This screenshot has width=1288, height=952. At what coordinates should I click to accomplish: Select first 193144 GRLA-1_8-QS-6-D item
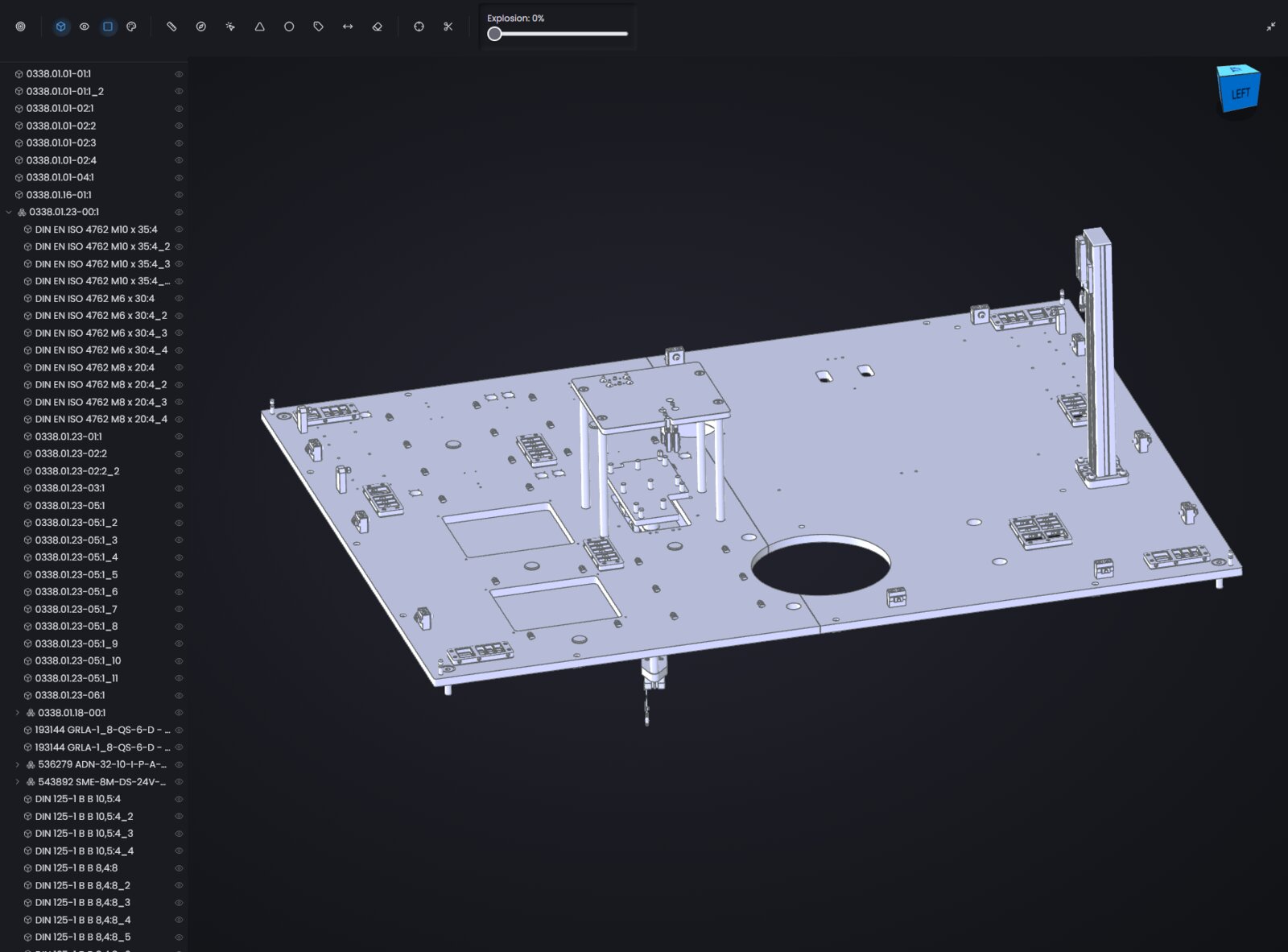click(x=102, y=730)
